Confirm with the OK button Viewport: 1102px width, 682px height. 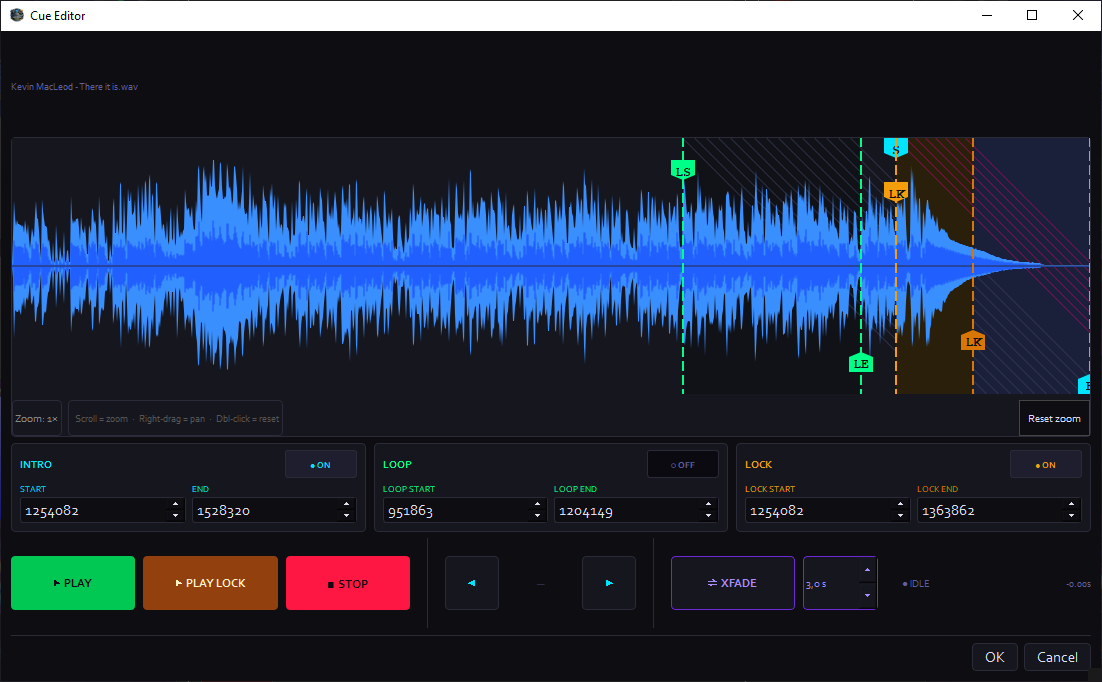click(x=994, y=657)
